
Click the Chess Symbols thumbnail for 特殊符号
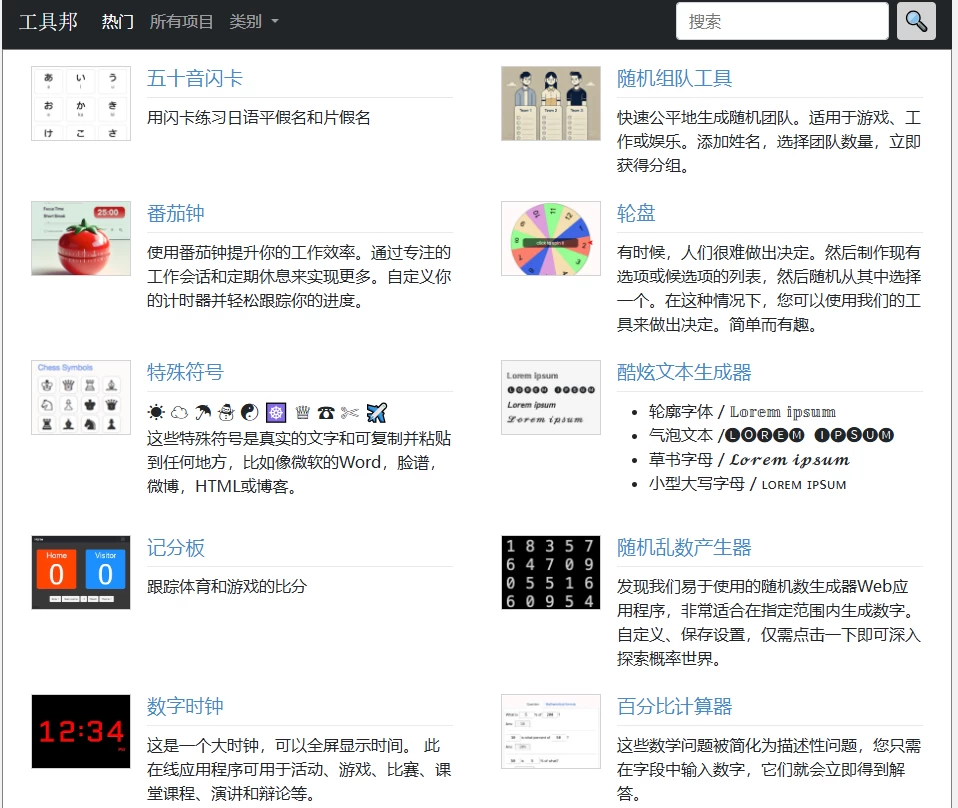point(80,397)
